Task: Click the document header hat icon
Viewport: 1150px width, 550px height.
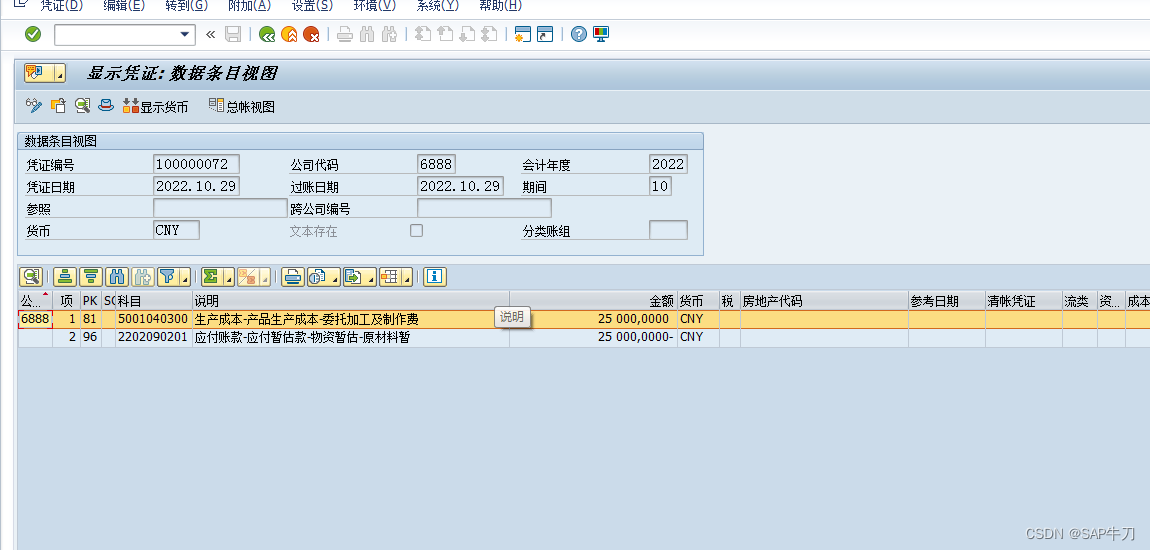Action: [x=106, y=106]
